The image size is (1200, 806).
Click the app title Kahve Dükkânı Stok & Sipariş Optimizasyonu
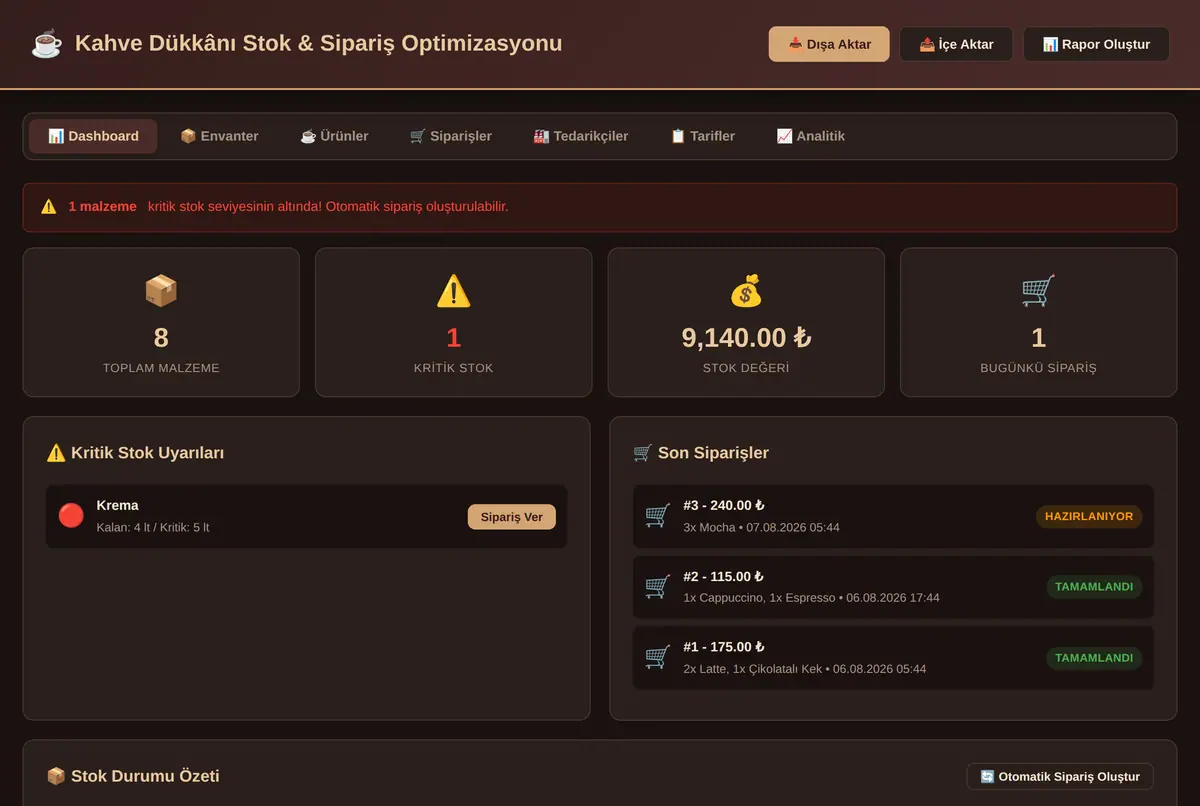318,44
